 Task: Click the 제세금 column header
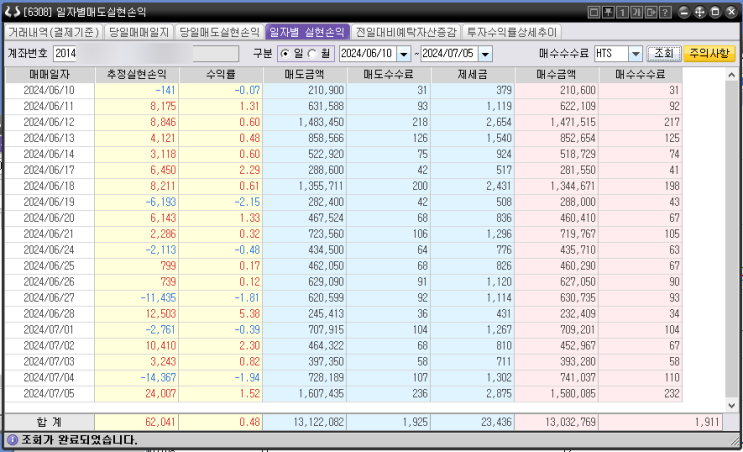tap(472, 74)
